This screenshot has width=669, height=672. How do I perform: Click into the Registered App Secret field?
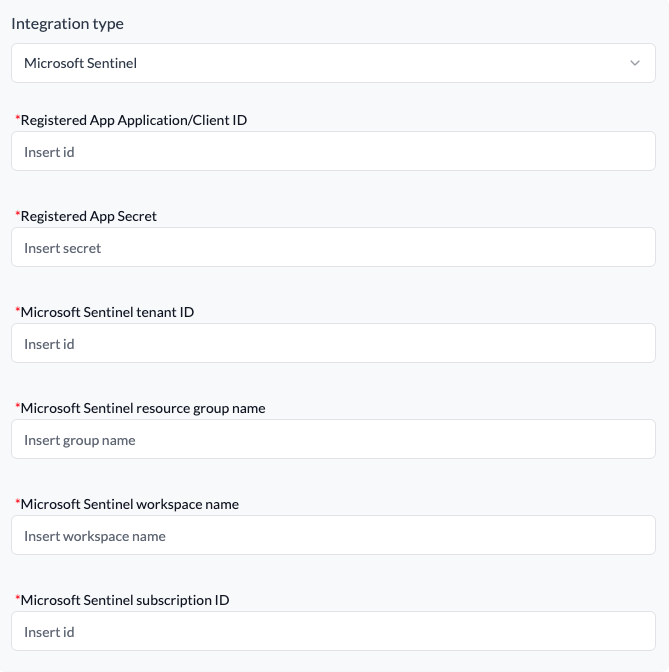click(333, 247)
